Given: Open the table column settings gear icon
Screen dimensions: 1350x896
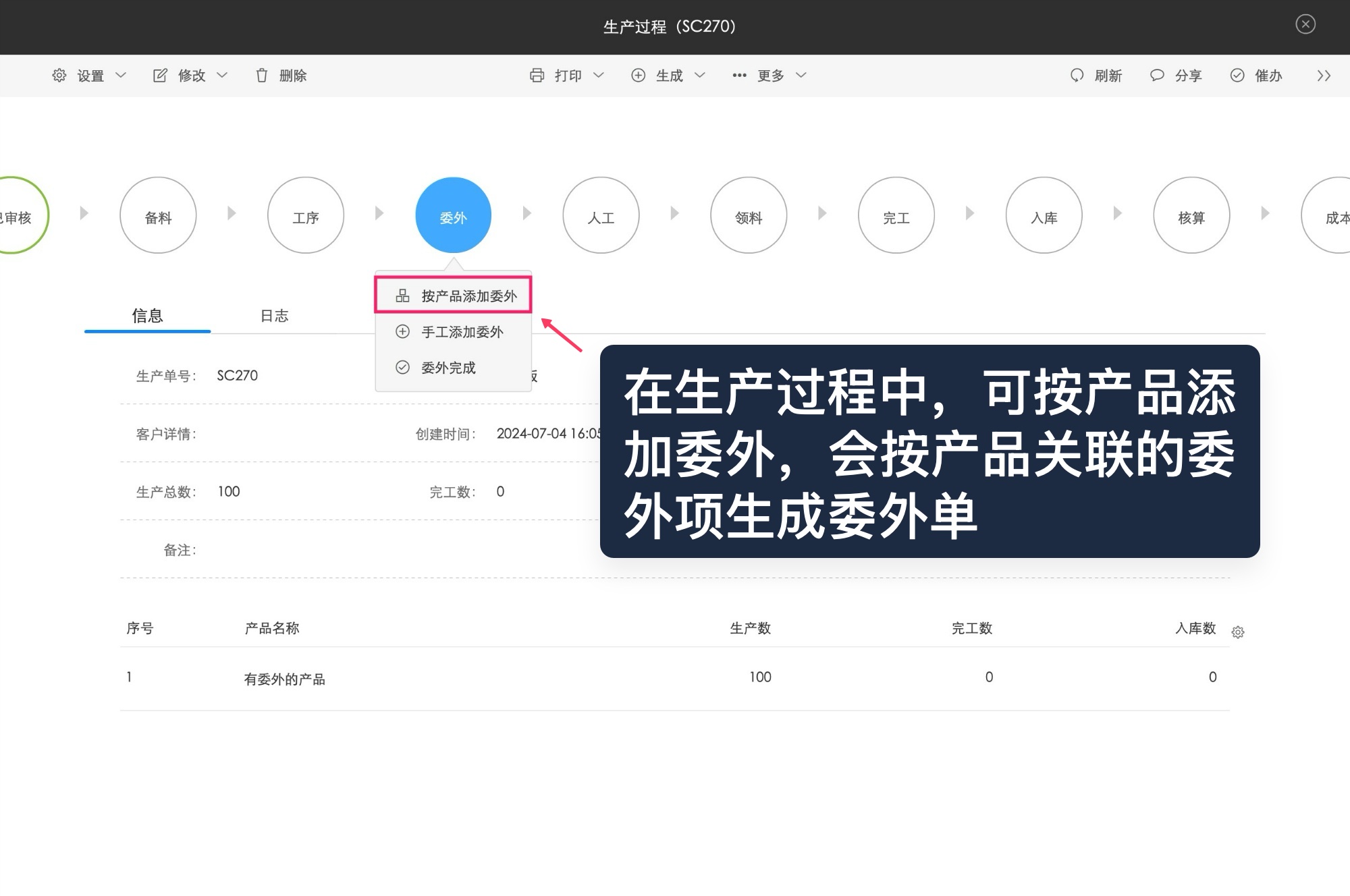Looking at the screenshot, I should 1239,632.
